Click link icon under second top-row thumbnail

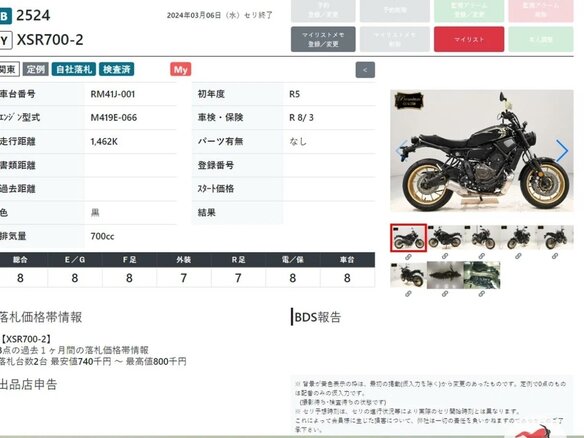click(x=445, y=256)
